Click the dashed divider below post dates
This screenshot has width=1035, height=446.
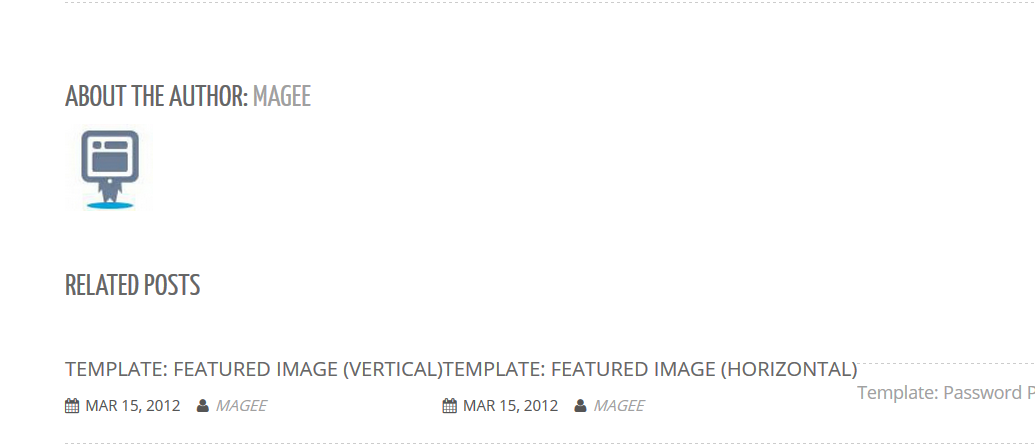click(x=550, y=443)
